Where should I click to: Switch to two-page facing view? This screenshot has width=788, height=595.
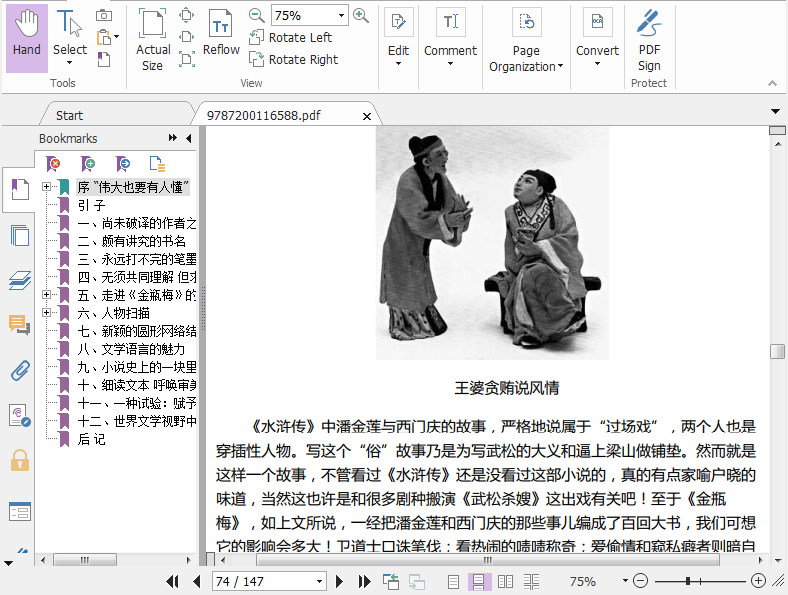[x=506, y=581]
